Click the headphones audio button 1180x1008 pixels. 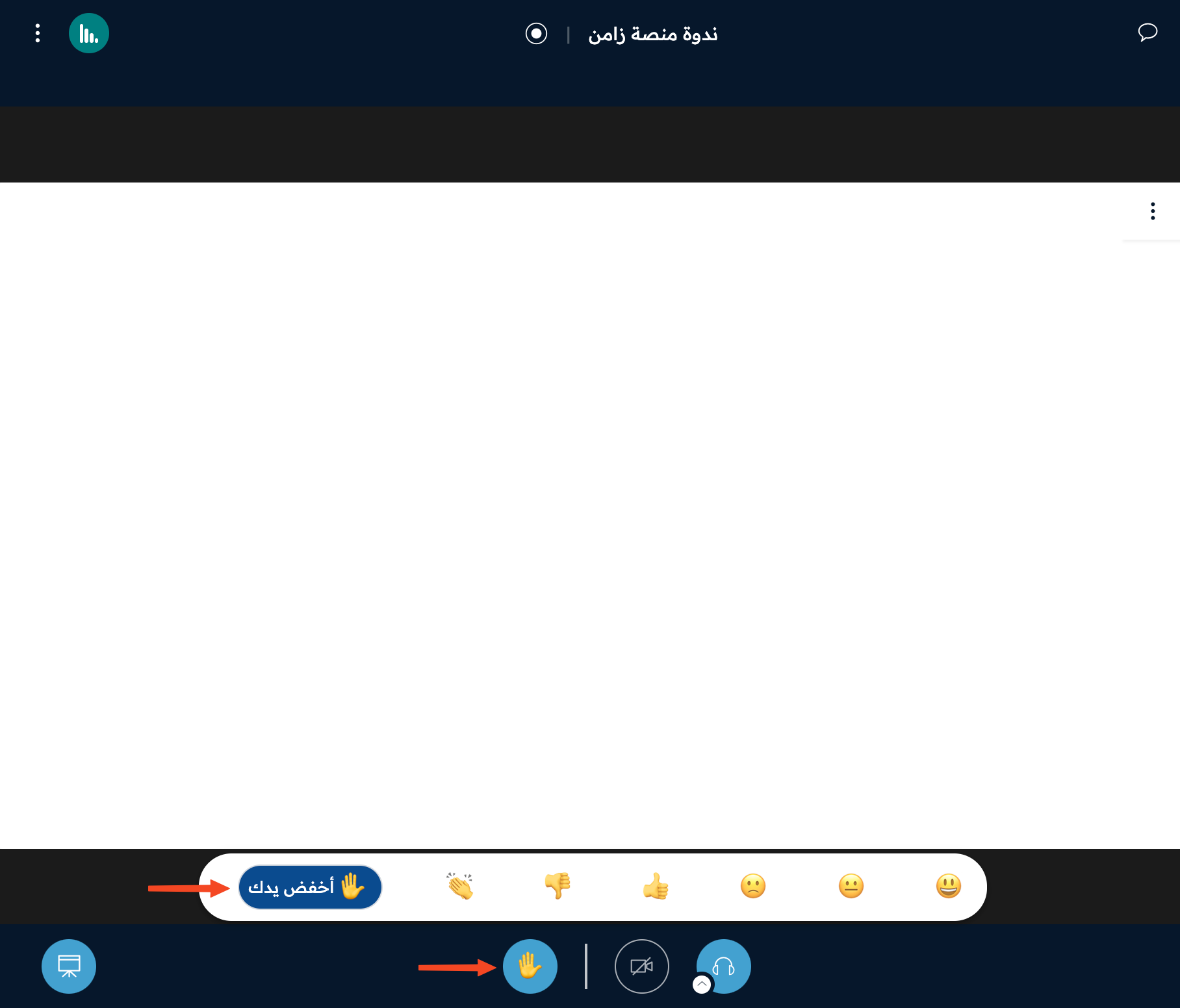point(724,966)
